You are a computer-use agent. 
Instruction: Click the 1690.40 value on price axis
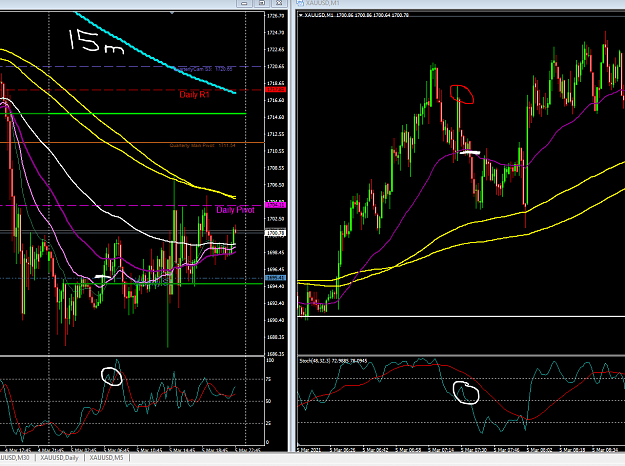pos(276,320)
